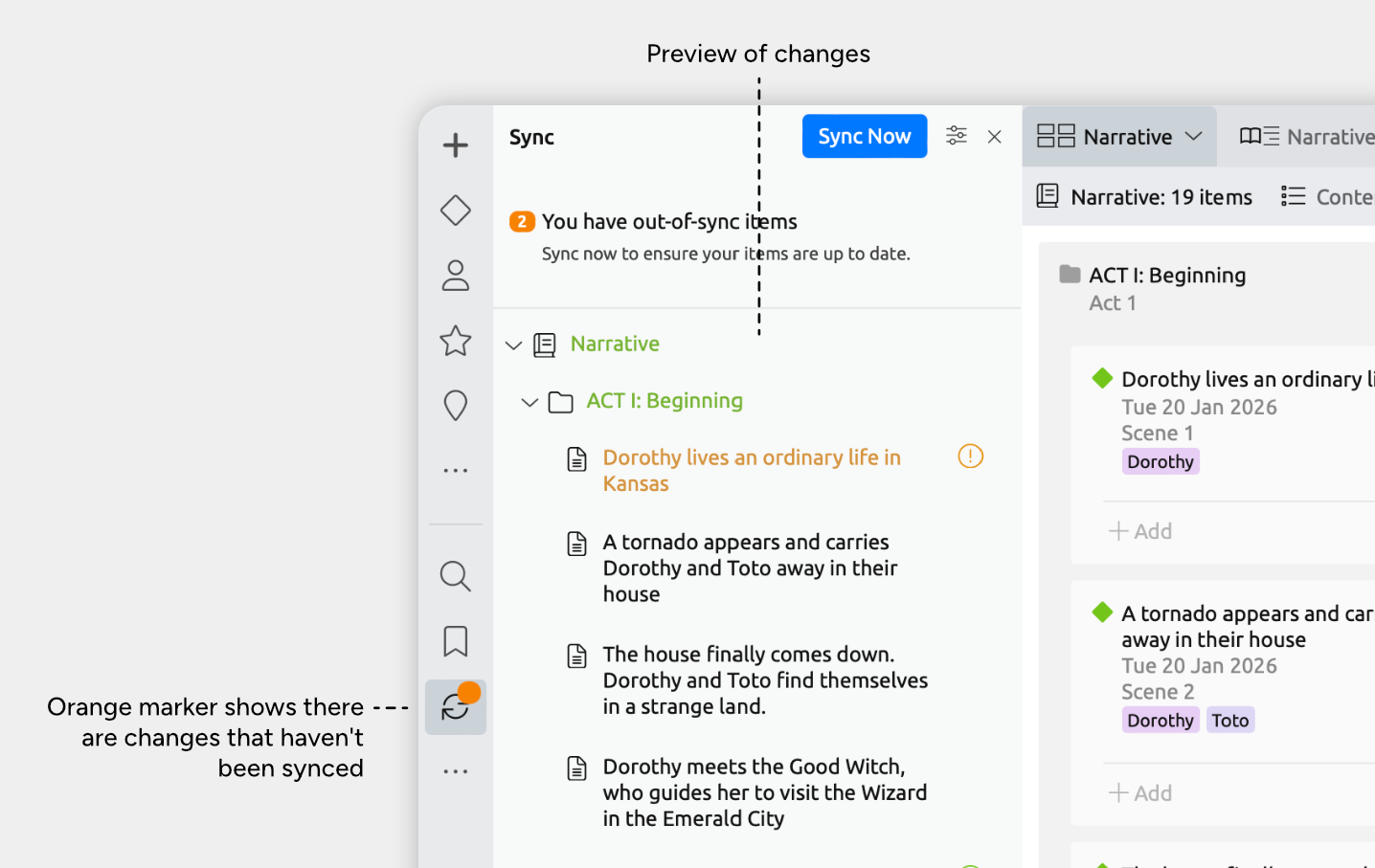Click 'Narrative: 19 items' header
This screenshot has width=1375, height=868.
1145,197
